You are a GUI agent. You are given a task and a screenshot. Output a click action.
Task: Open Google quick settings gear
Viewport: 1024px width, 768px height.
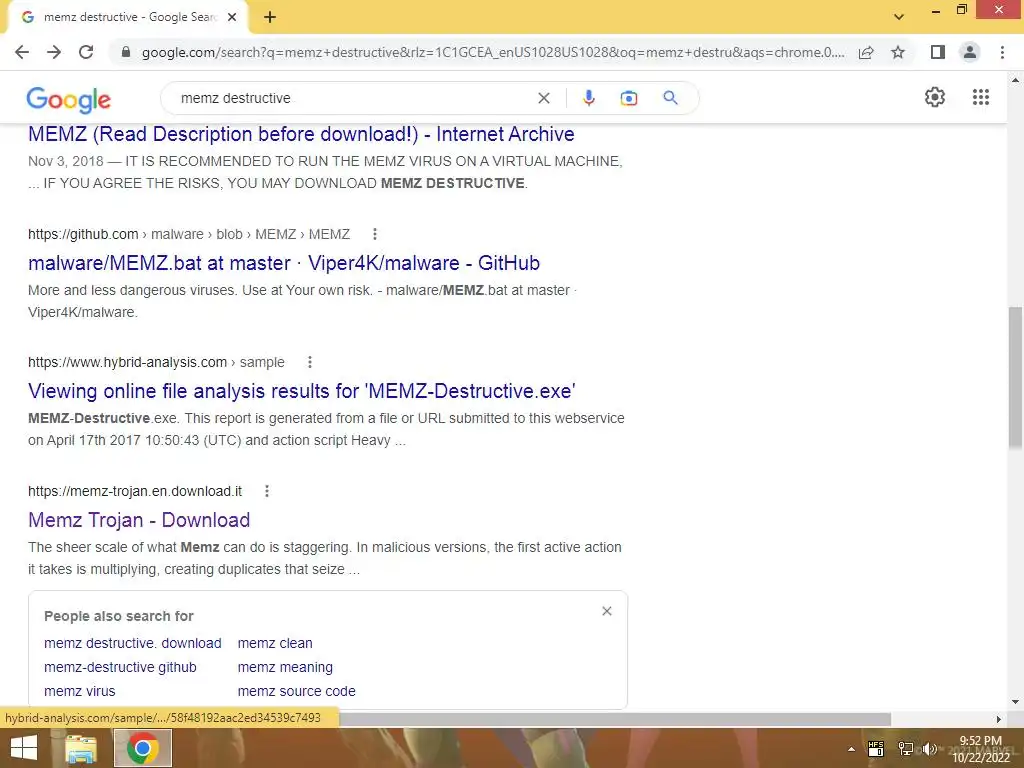click(935, 97)
